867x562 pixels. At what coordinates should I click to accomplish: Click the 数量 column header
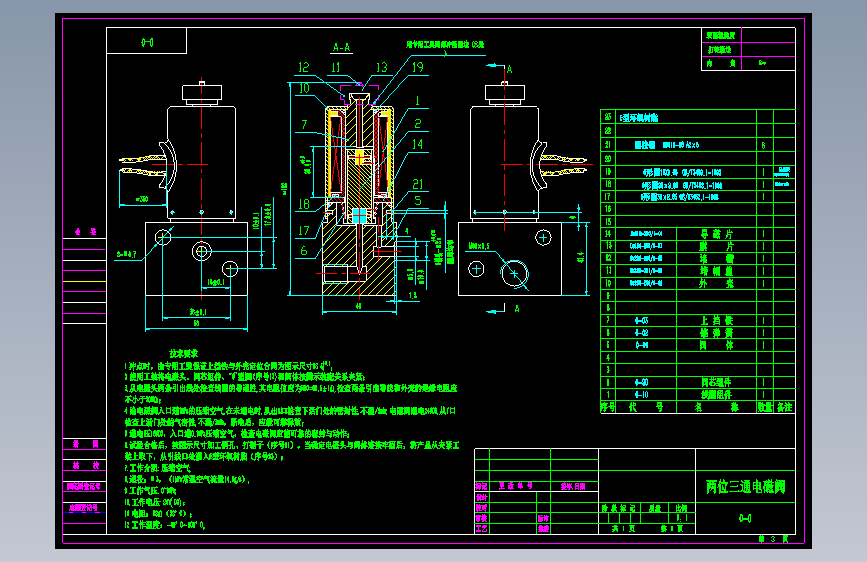(x=765, y=407)
